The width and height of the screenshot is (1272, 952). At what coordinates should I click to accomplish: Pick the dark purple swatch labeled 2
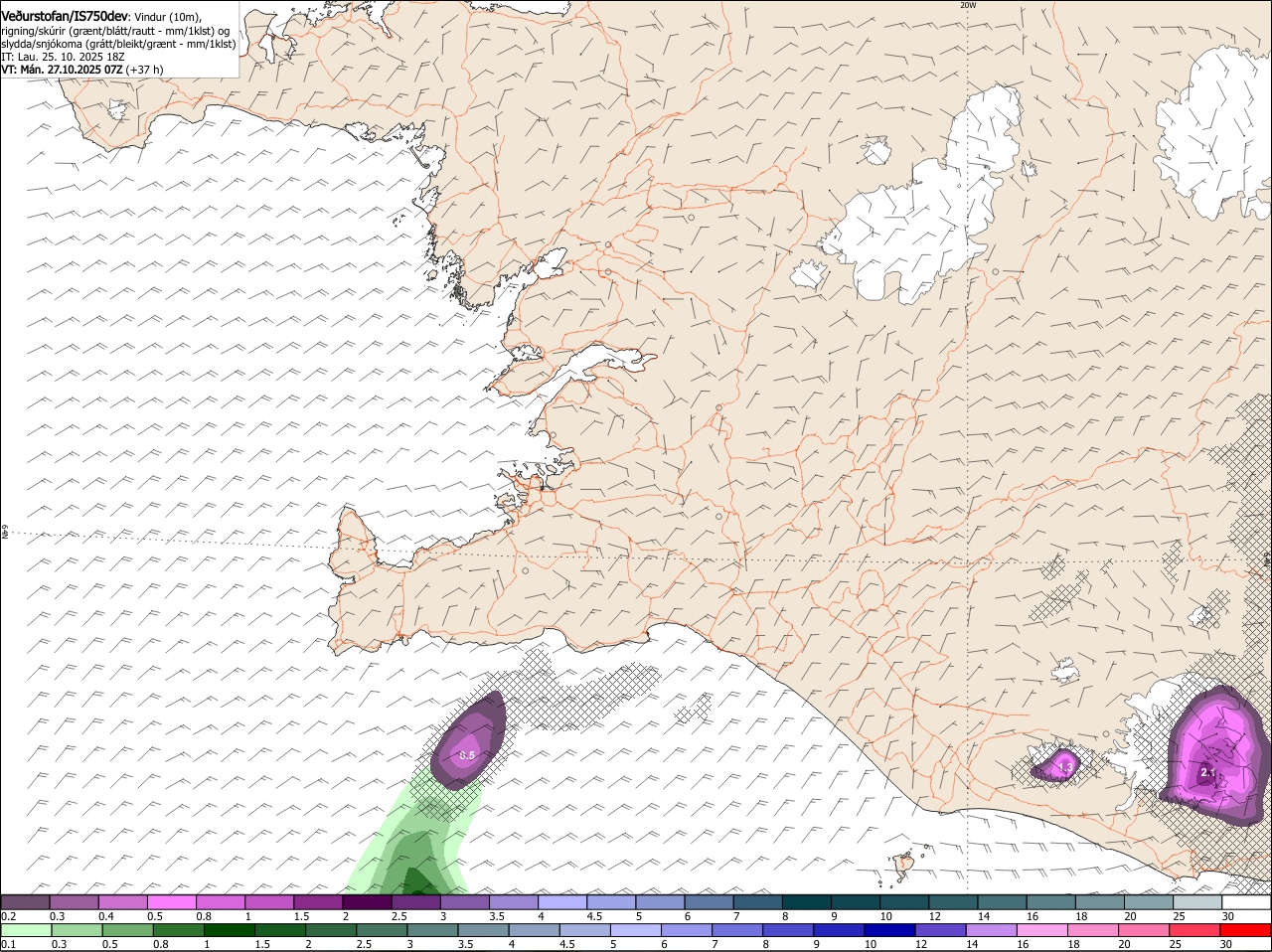coord(367,902)
